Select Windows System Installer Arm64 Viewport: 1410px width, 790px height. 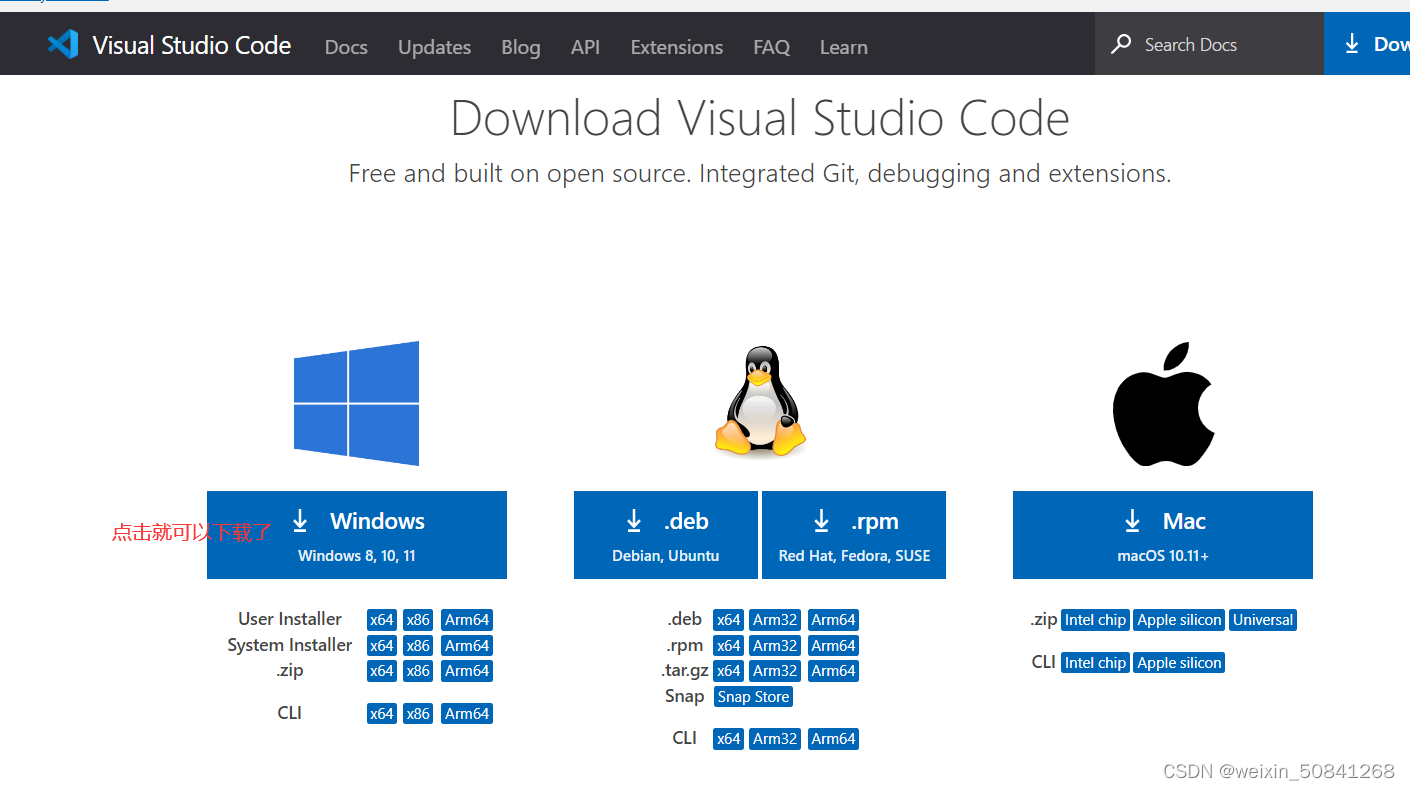coord(467,646)
